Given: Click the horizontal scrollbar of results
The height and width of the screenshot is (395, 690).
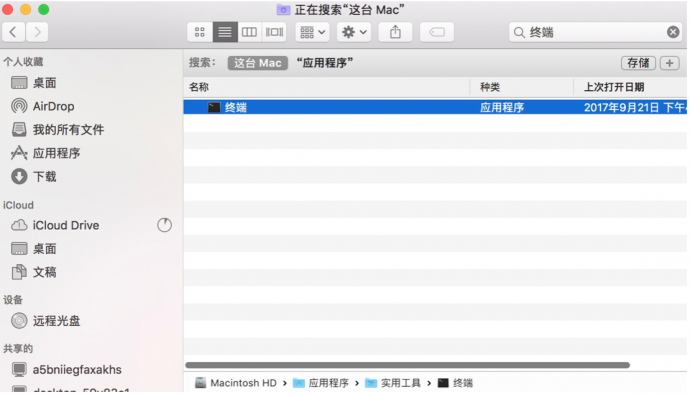Looking at the screenshot, I should pyautogui.click(x=407, y=365).
